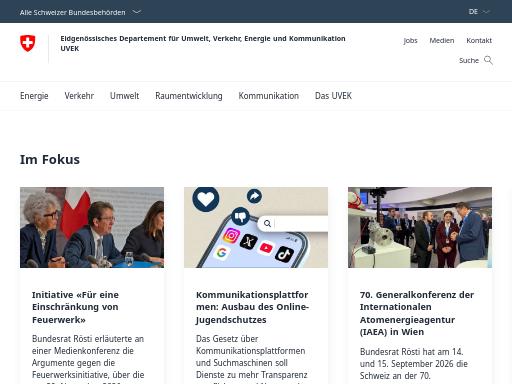Image resolution: width=512 pixels, height=384 pixels.
Task: Click the Alle Schweizer Bundesbehörden label
Action: point(72,12)
